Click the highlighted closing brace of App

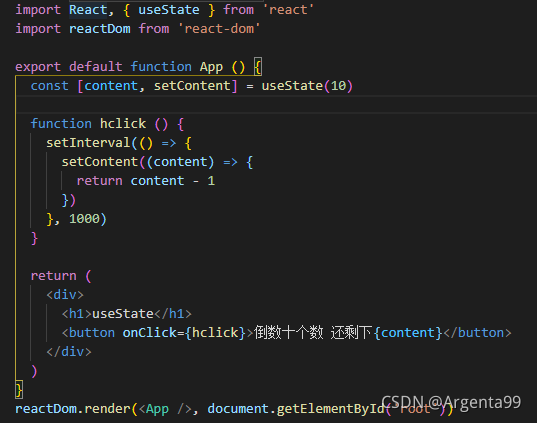click(19, 390)
